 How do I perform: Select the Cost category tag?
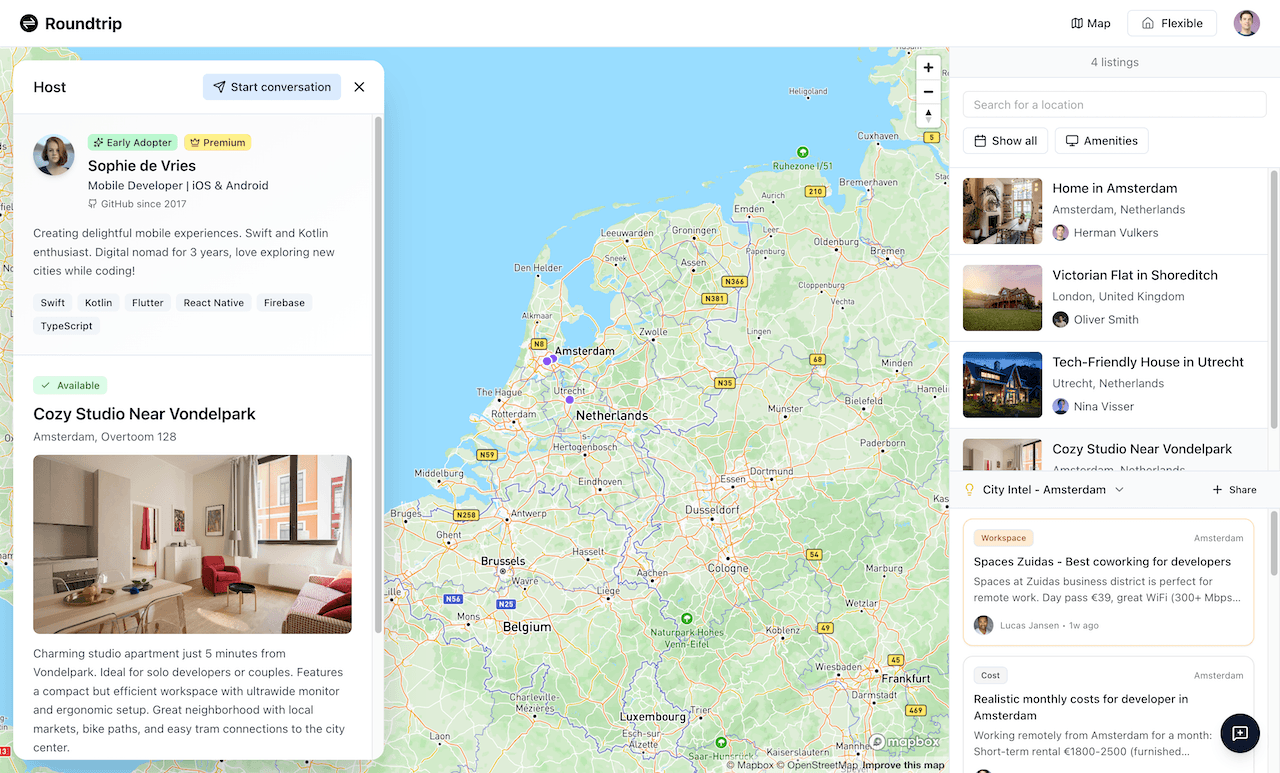(990, 675)
